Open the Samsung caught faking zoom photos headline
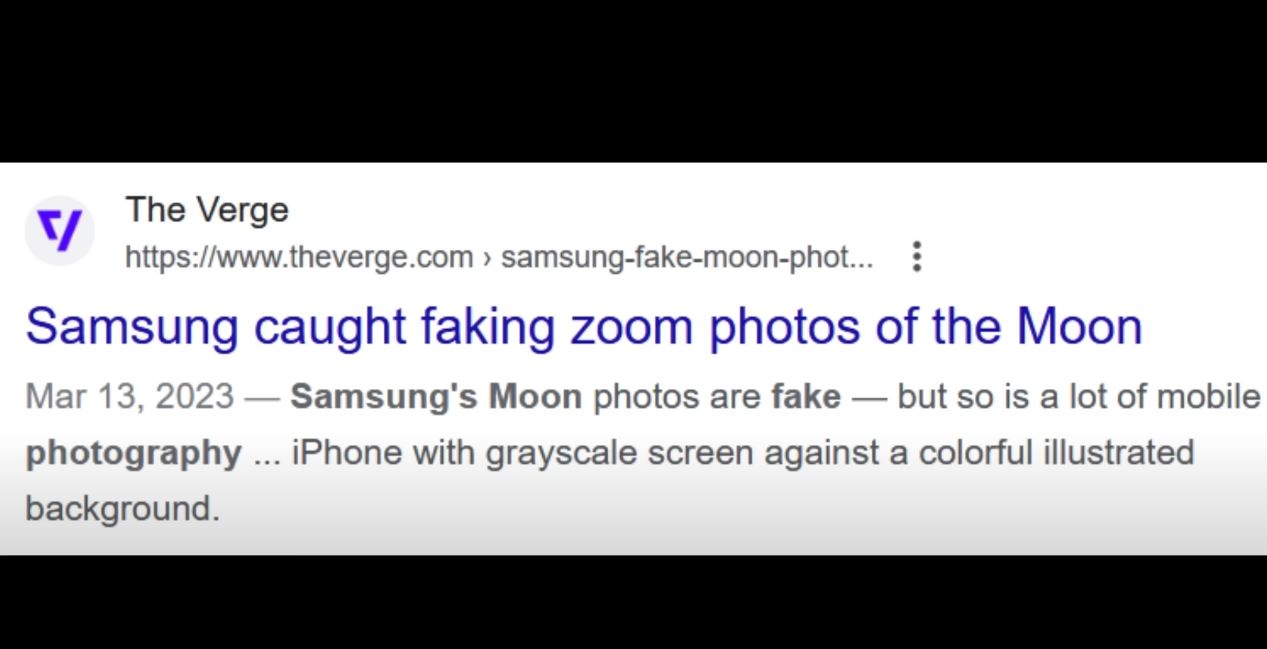This screenshot has height=649, width=1267. point(584,326)
